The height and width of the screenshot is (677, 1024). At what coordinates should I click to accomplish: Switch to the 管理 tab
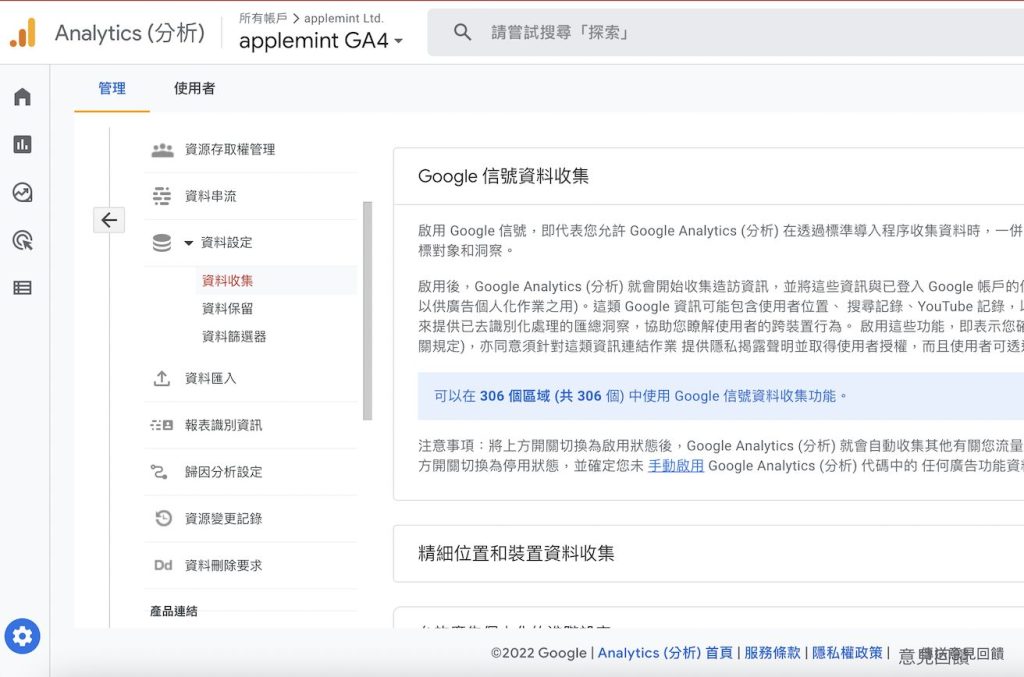(x=112, y=88)
